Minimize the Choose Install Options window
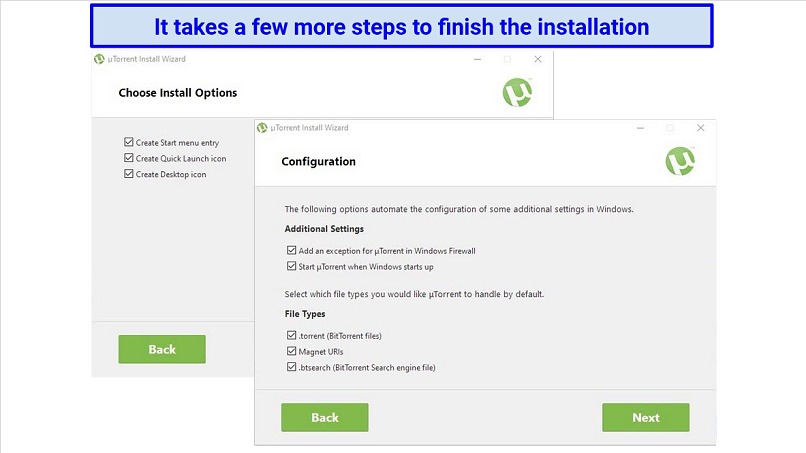The height and width of the screenshot is (453, 806). (x=477, y=59)
